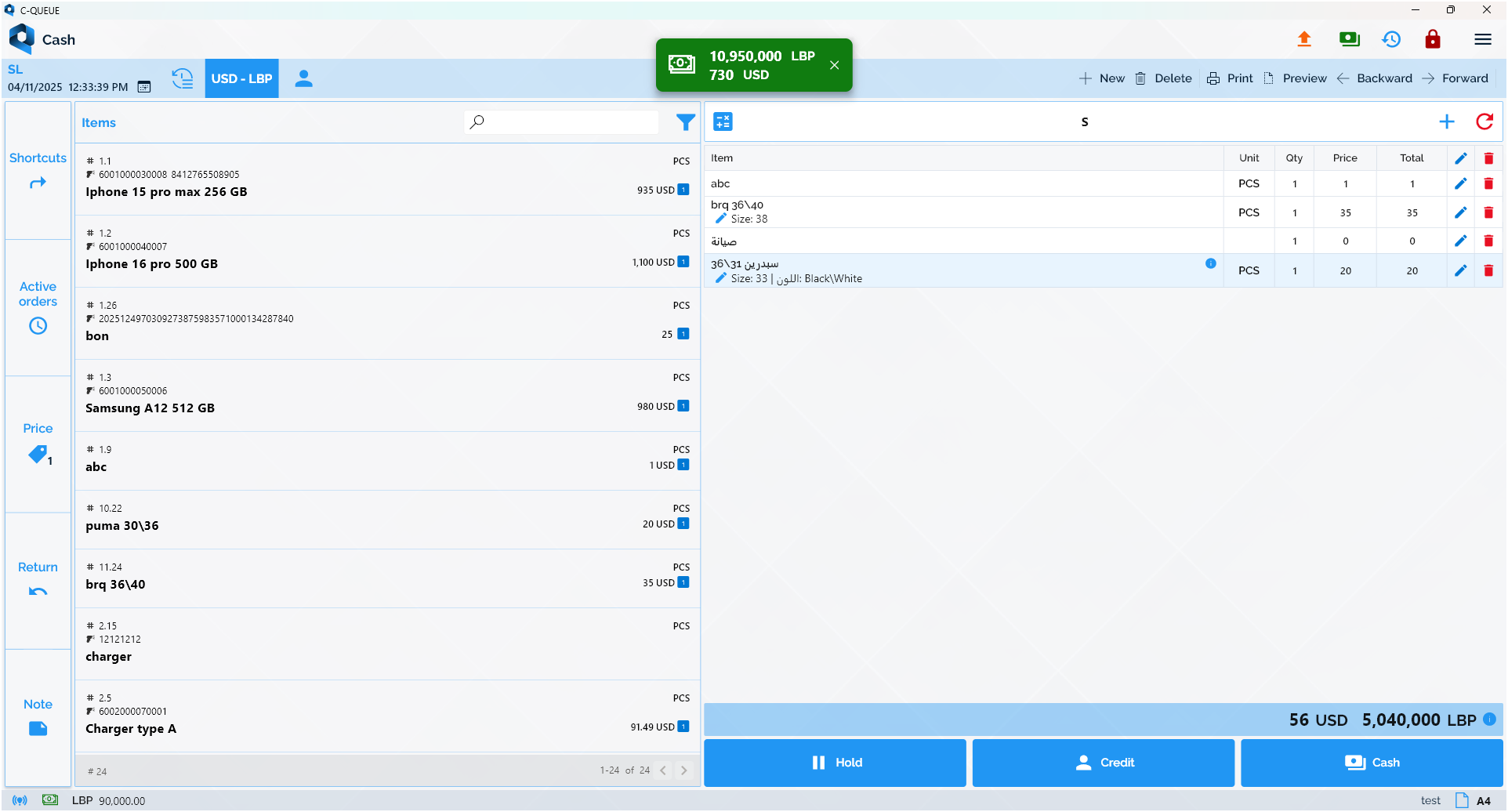Show total info next to LBP amount

point(1490,720)
